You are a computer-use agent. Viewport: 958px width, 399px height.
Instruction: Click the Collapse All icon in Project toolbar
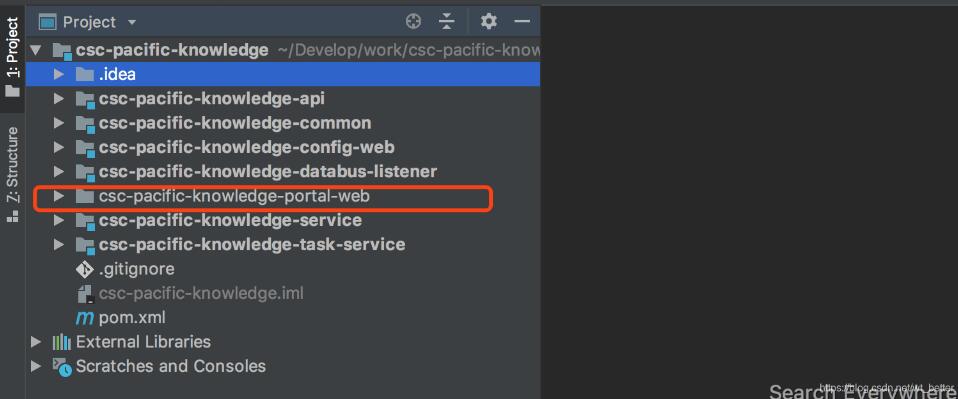(447, 22)
